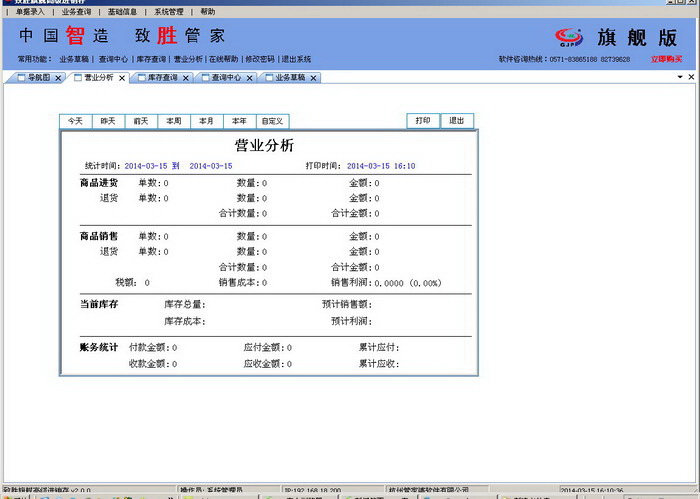This screenshot has height=499, width=700.
Task: Open the 单据录入 menu
Action: (x=30, y=12)
